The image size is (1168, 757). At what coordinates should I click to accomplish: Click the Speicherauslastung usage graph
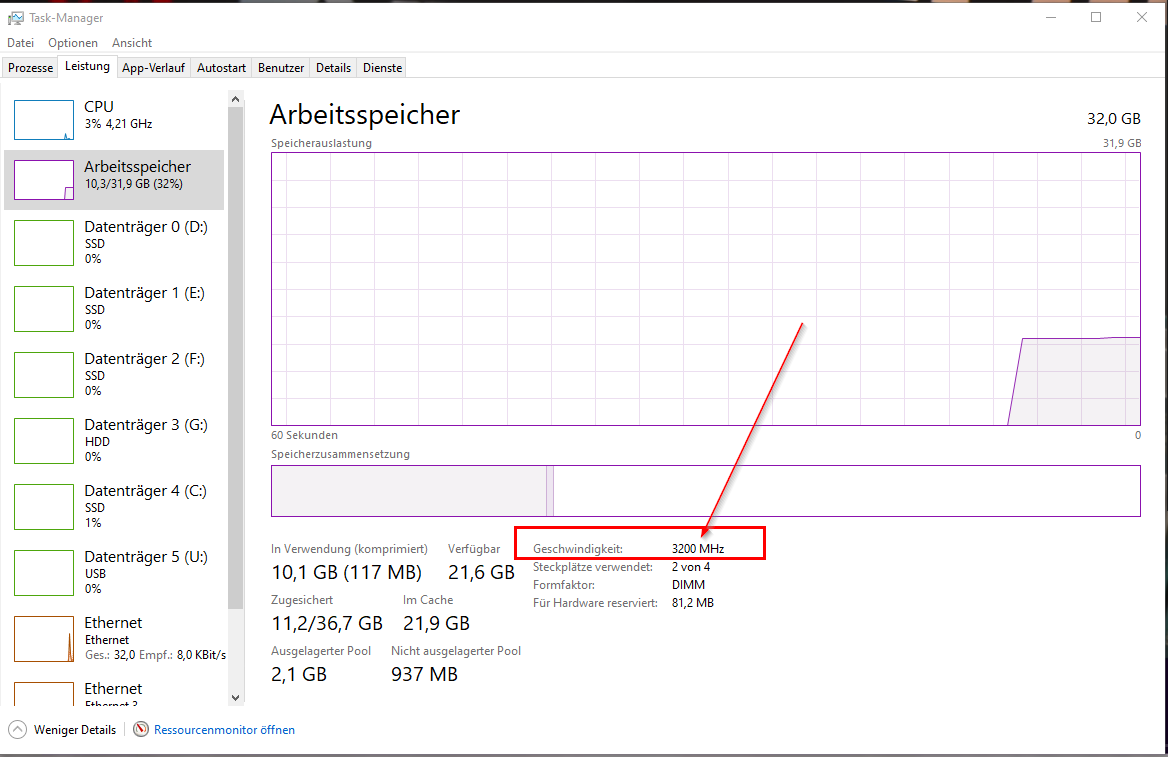[705, 289]
